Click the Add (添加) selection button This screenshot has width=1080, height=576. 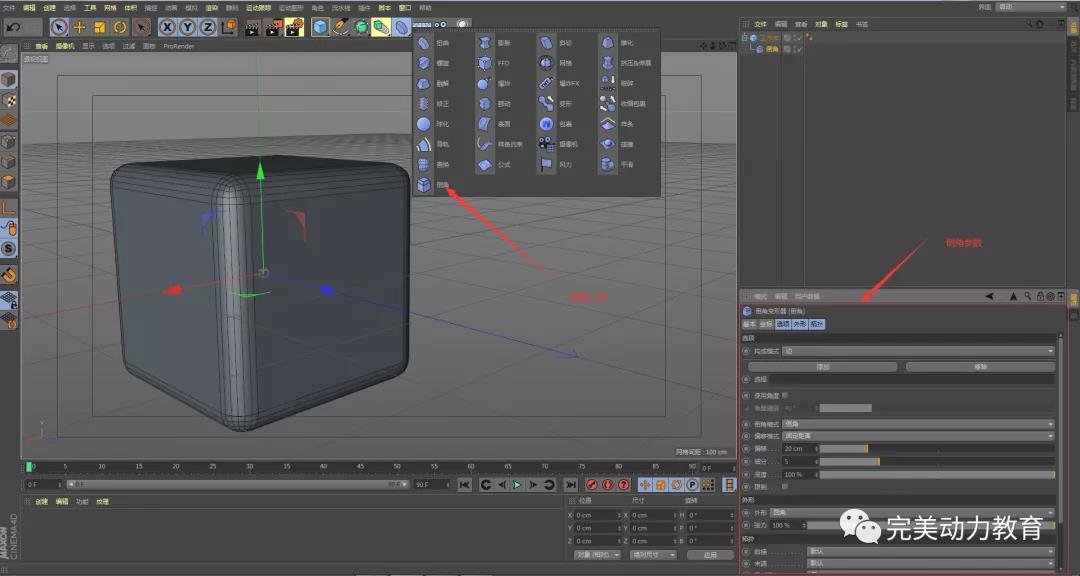(822, 367)
